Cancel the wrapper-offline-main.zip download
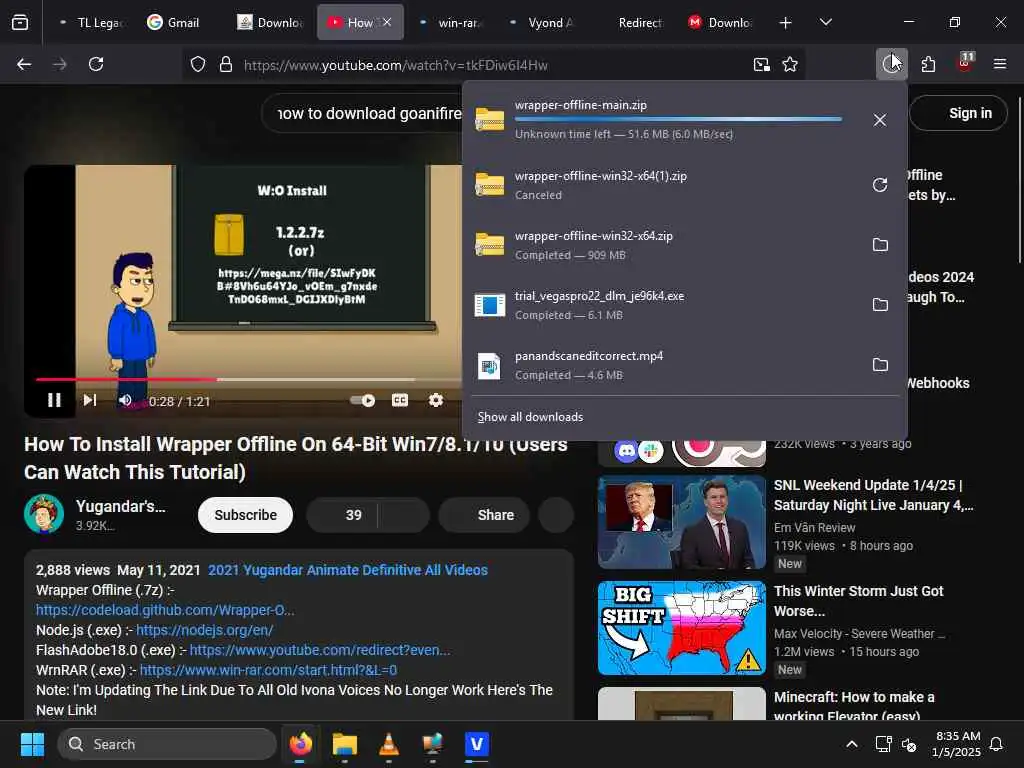 (x=880, y=120)
